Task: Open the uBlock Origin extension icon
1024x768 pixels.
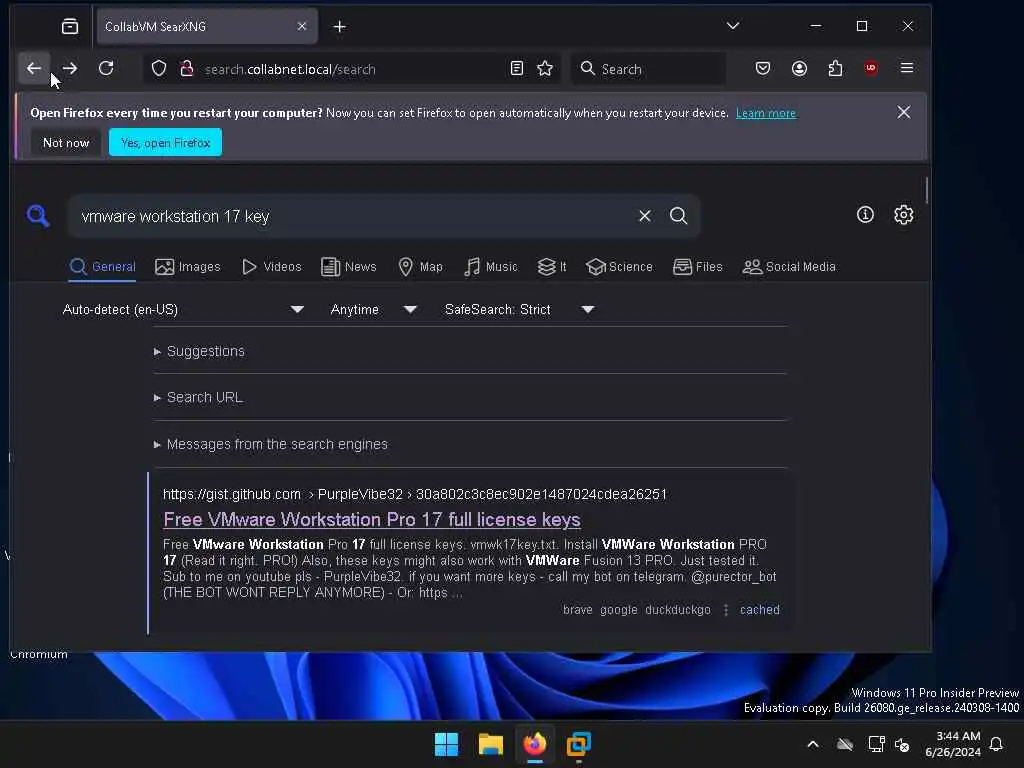Action: click(871, 68)
